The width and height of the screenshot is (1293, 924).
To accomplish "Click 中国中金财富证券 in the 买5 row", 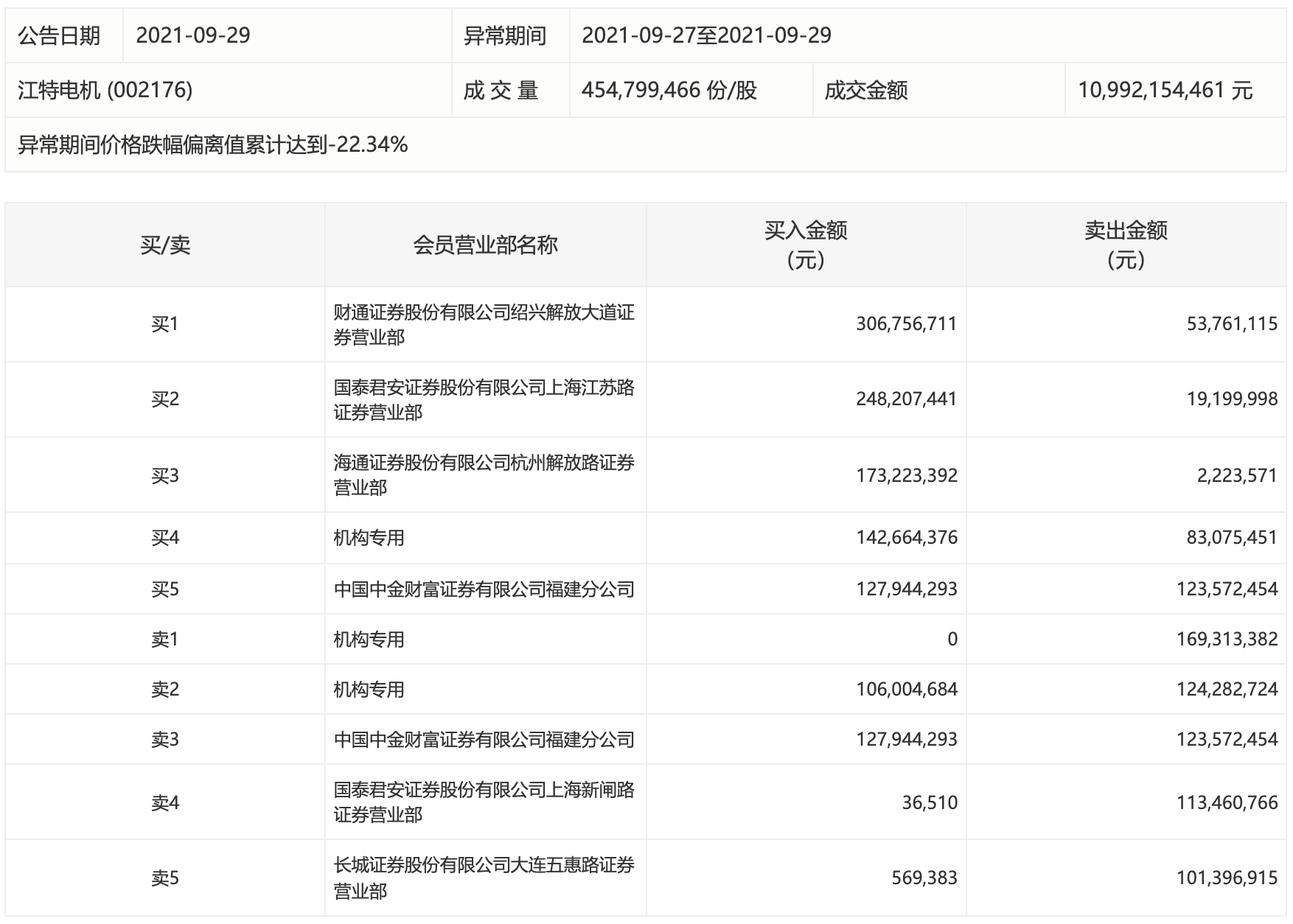I will 484,589.
